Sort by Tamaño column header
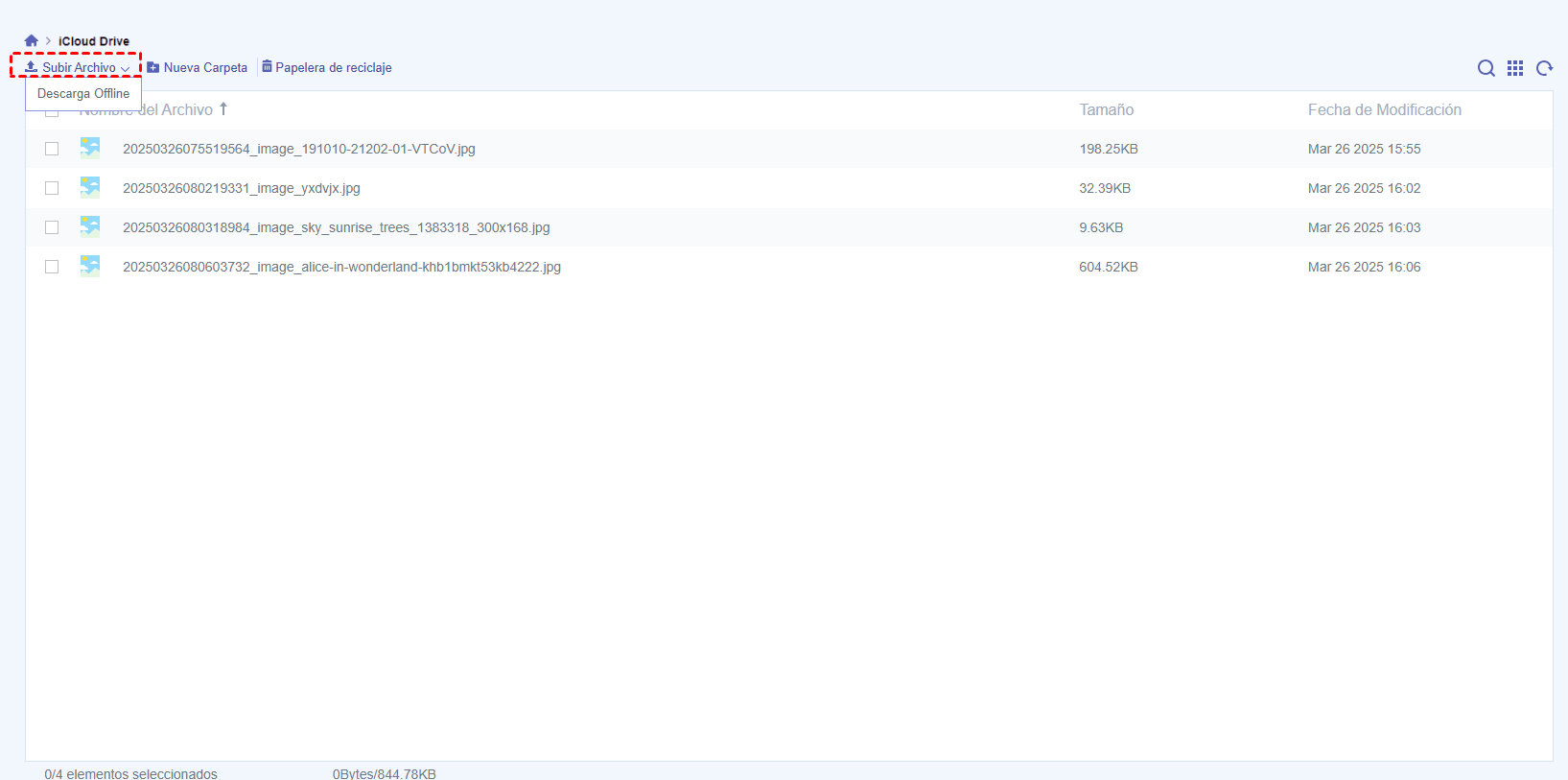 (1107, 109)
